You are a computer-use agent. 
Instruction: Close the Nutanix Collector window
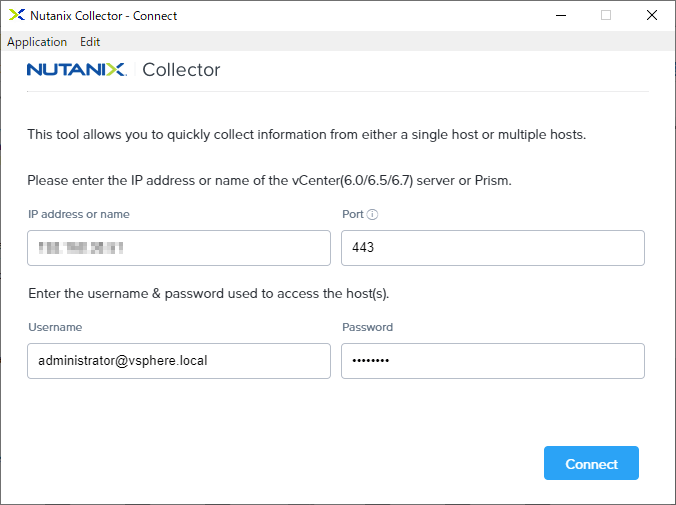click(652, 15)
